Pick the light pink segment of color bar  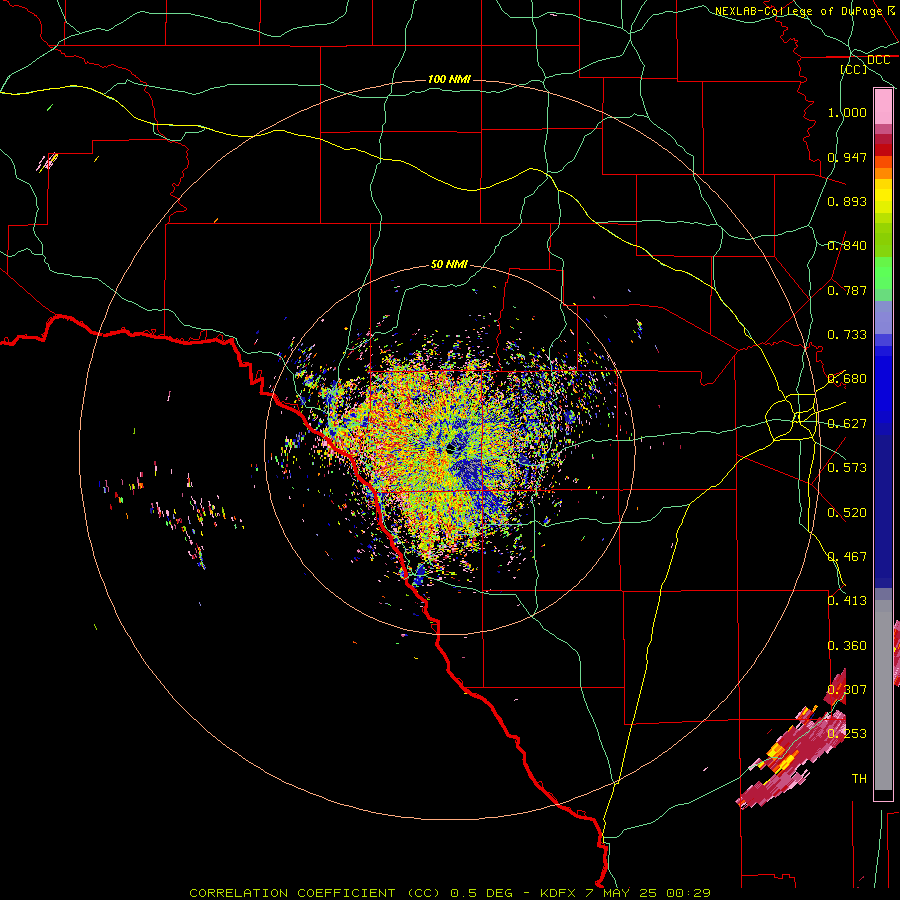[x=883, y=107]
